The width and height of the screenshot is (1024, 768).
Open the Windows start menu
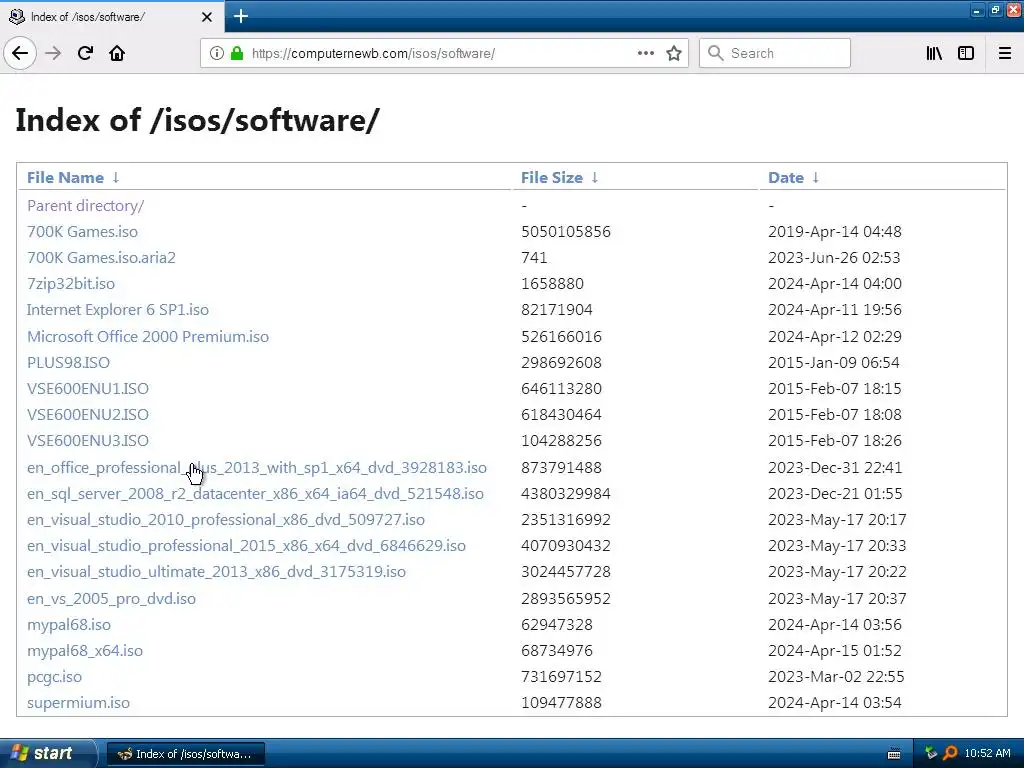coord(48,754)
